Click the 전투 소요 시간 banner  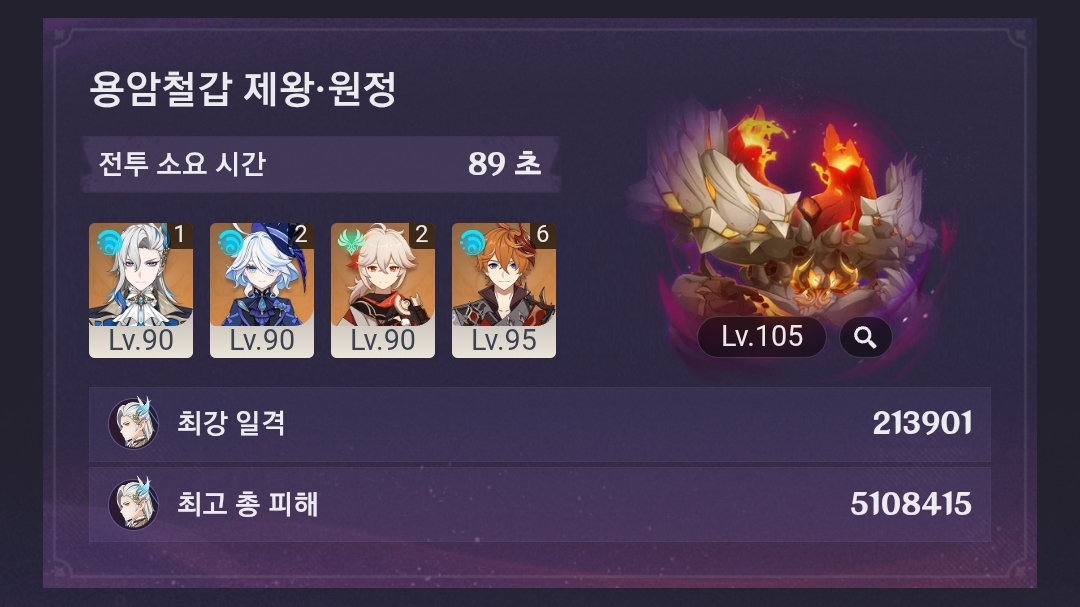[x=321, y=164]
